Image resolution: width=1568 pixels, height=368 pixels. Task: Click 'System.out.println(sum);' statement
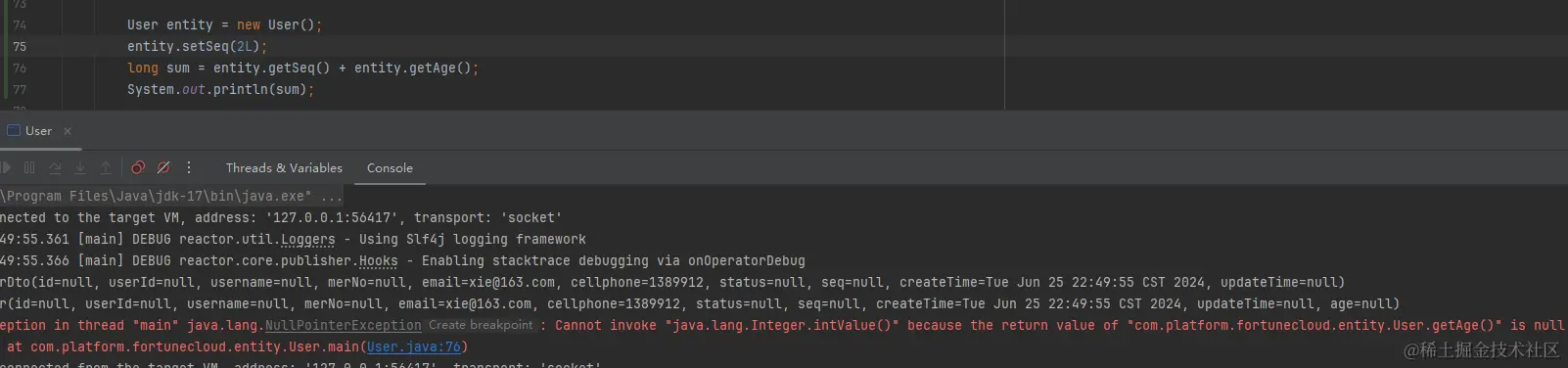coord(220,90)
